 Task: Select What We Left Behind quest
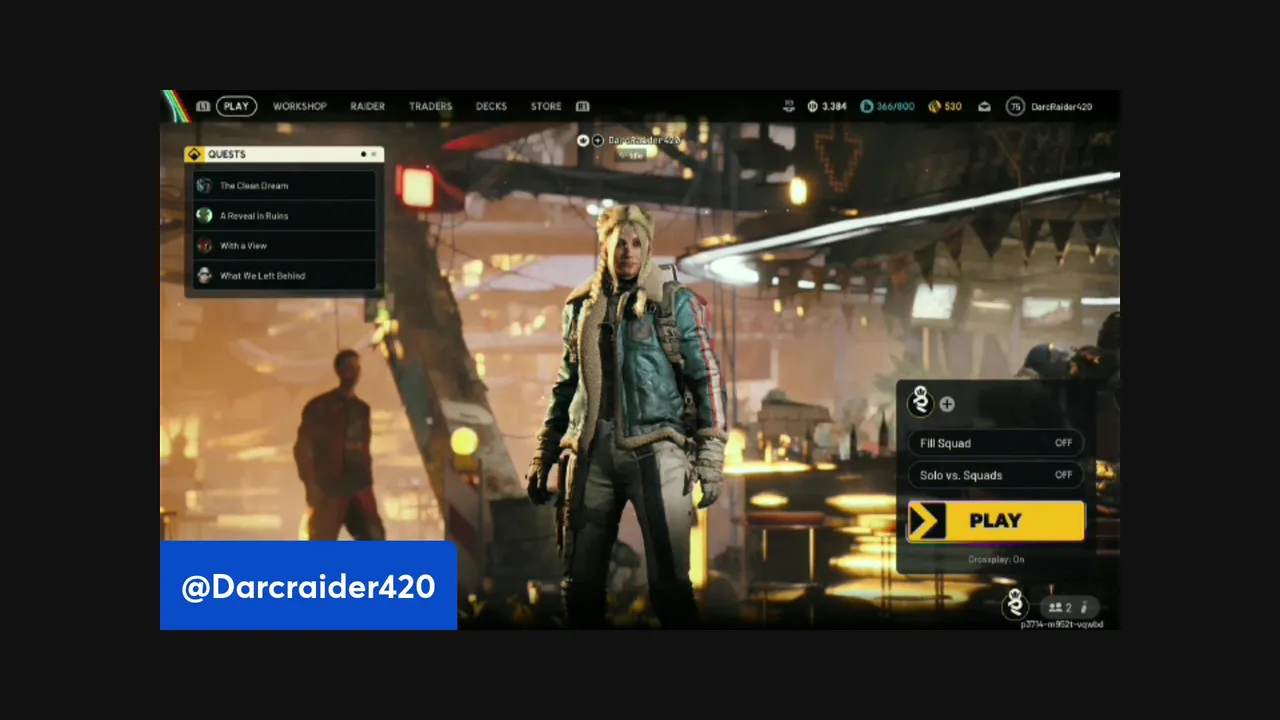click(285, 275)
